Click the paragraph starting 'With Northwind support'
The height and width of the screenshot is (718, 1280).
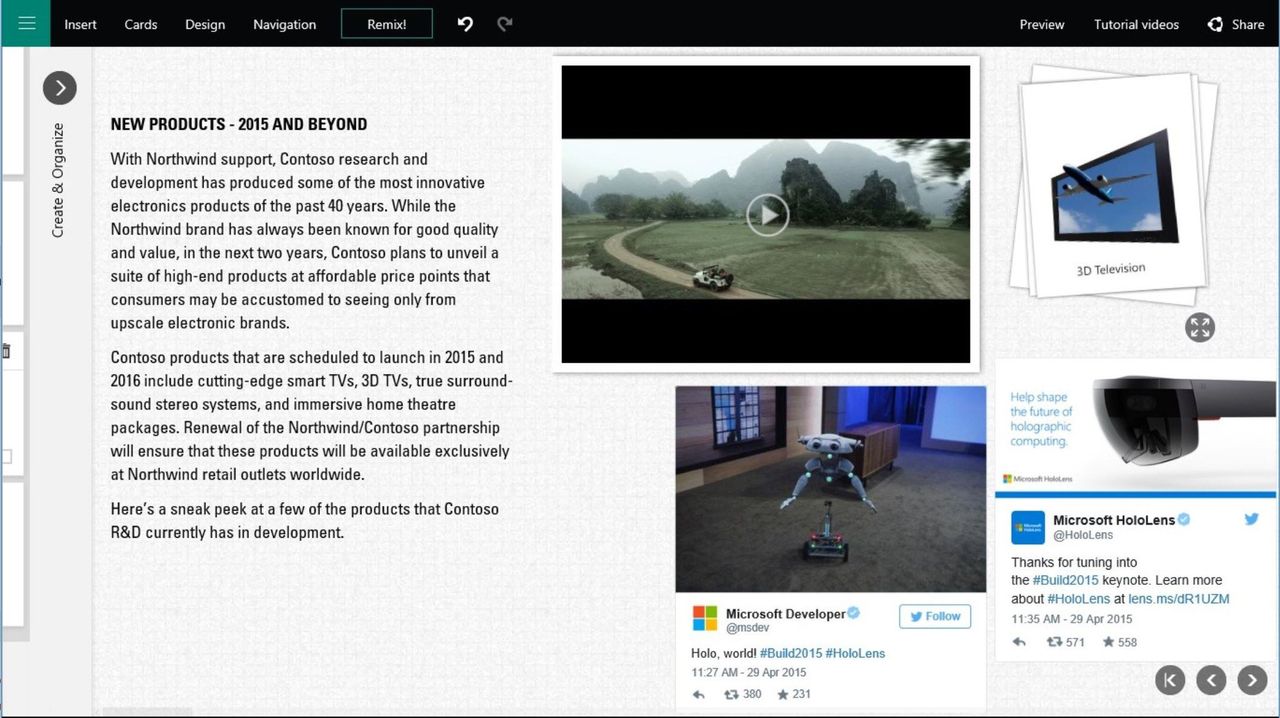307,241
